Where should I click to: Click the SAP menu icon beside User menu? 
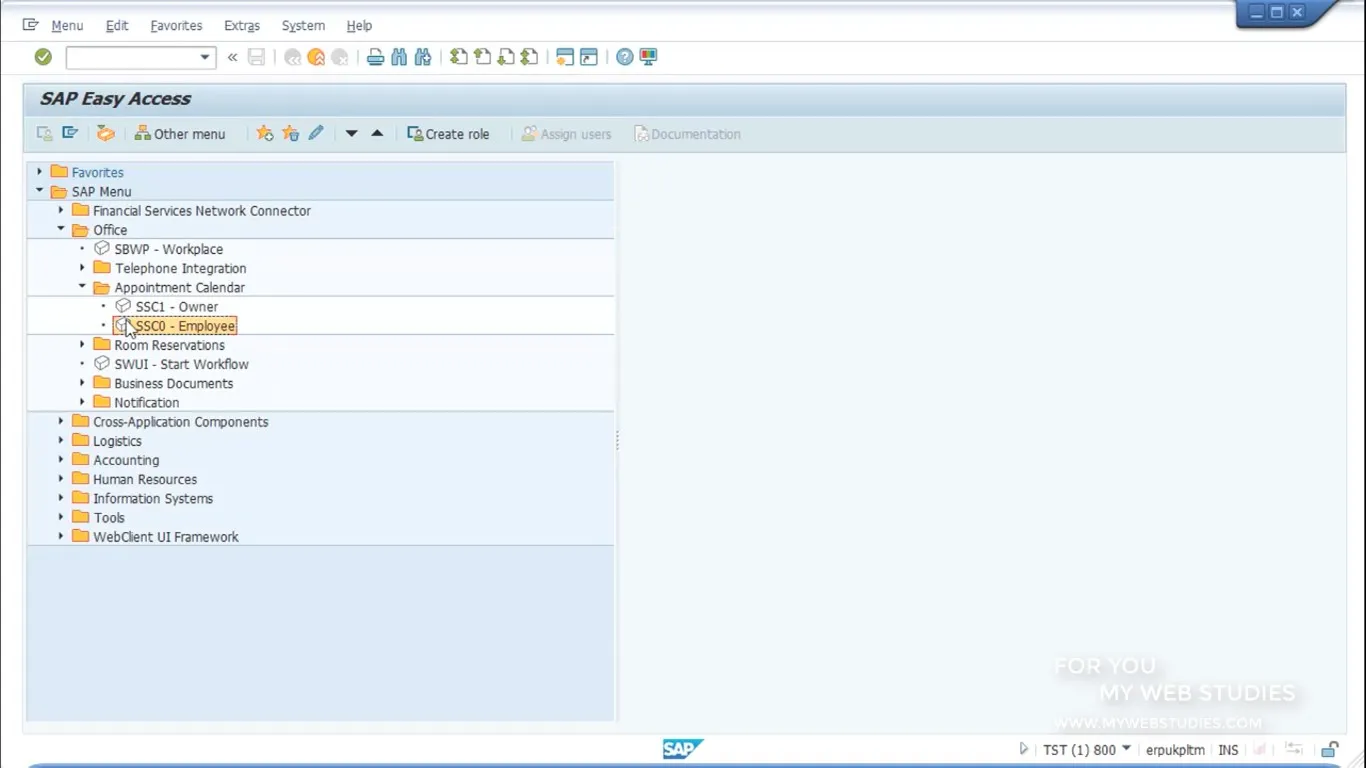[70, 133]
